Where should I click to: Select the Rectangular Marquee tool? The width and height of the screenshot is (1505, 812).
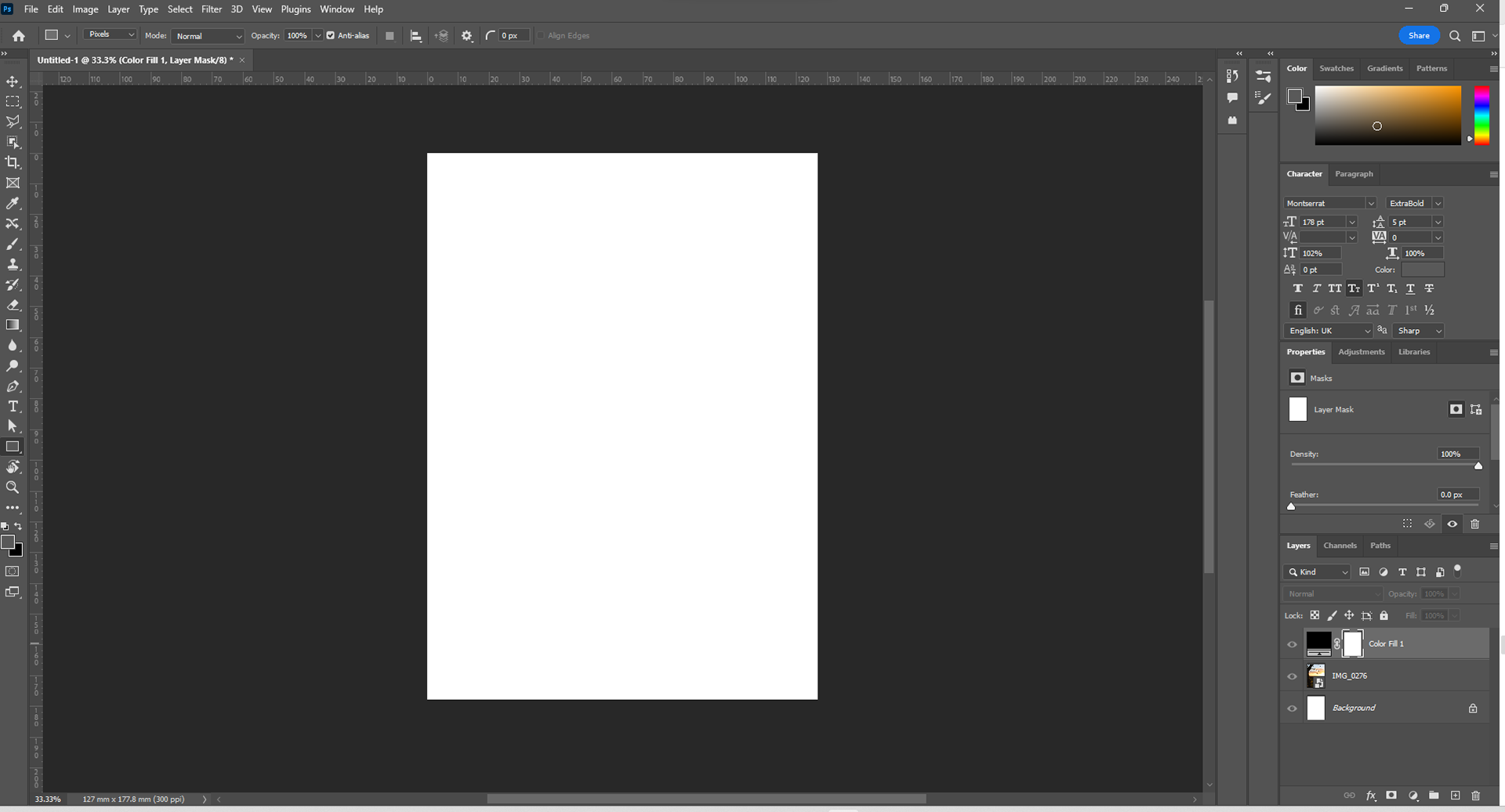pos(13,102)
